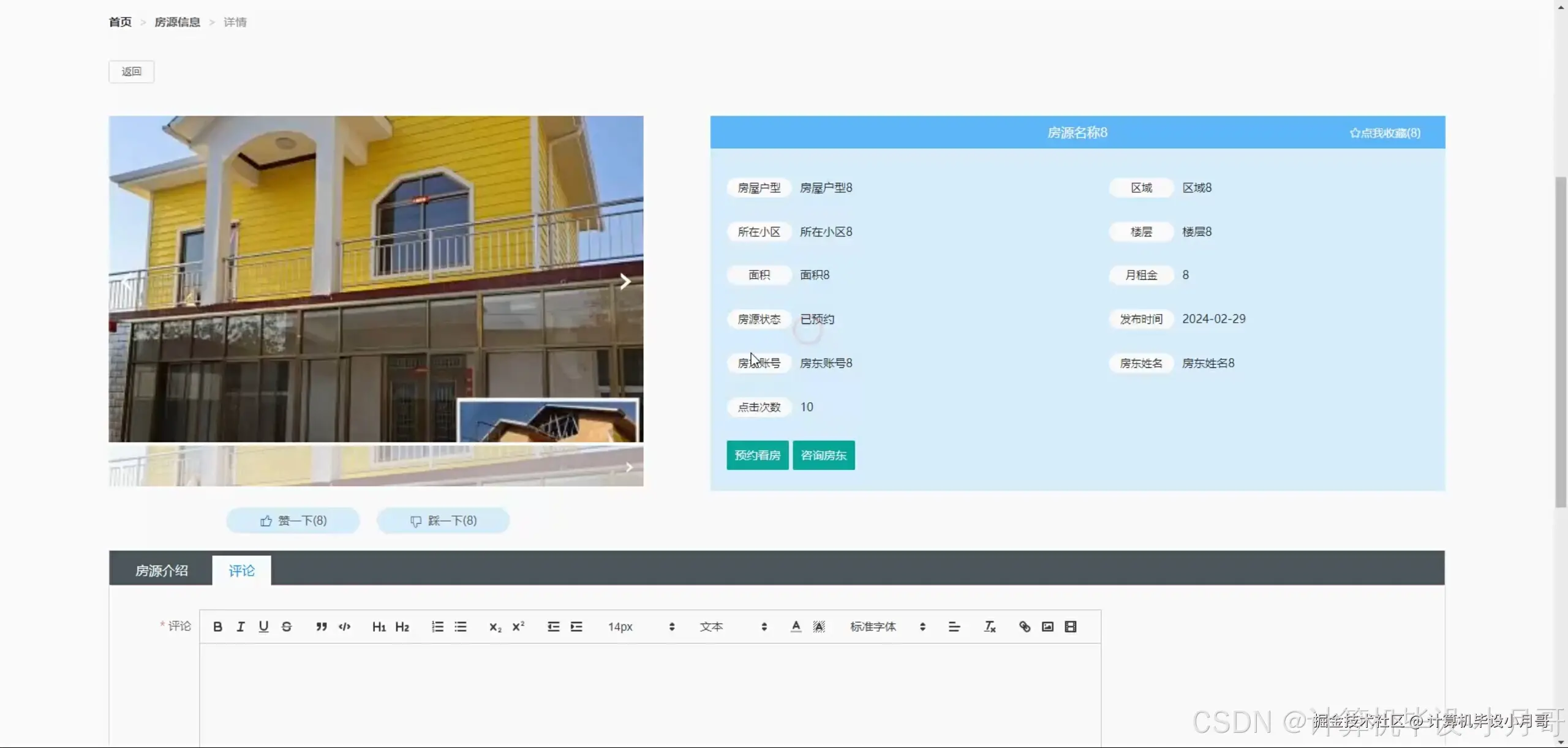
Task: Insert a code block
Action: click(x=344, y=626)
